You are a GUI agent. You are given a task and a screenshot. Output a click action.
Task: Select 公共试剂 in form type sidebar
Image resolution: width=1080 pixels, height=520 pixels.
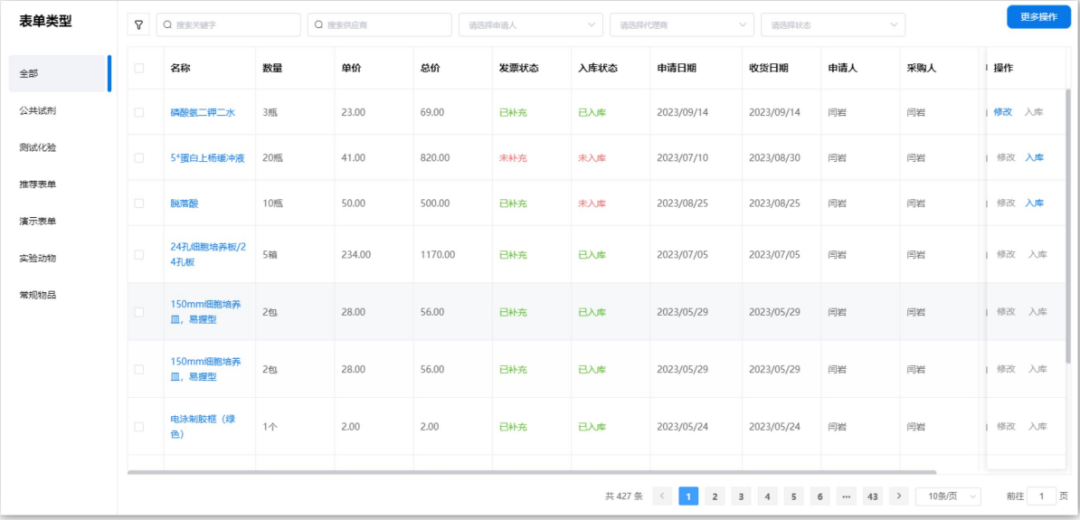click(38, 110)
